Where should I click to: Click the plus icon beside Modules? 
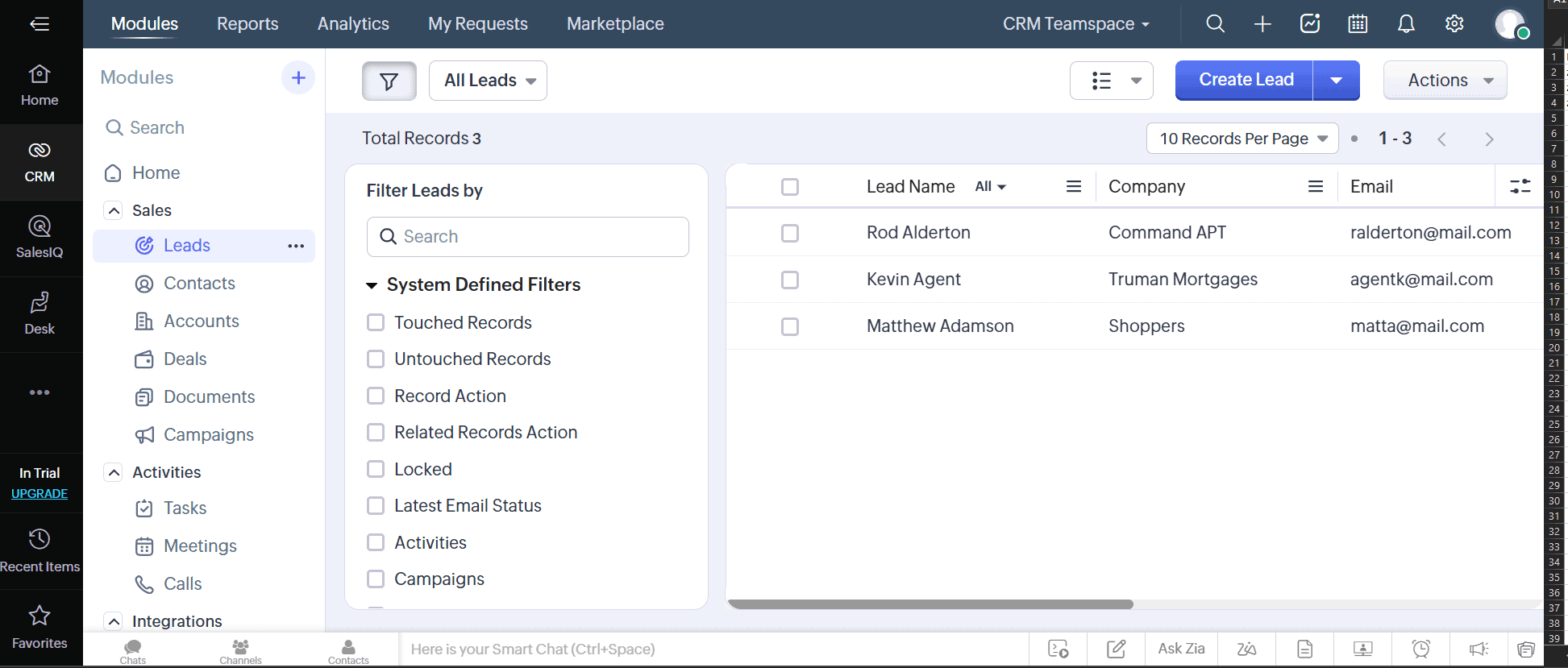tap(298, 77)
